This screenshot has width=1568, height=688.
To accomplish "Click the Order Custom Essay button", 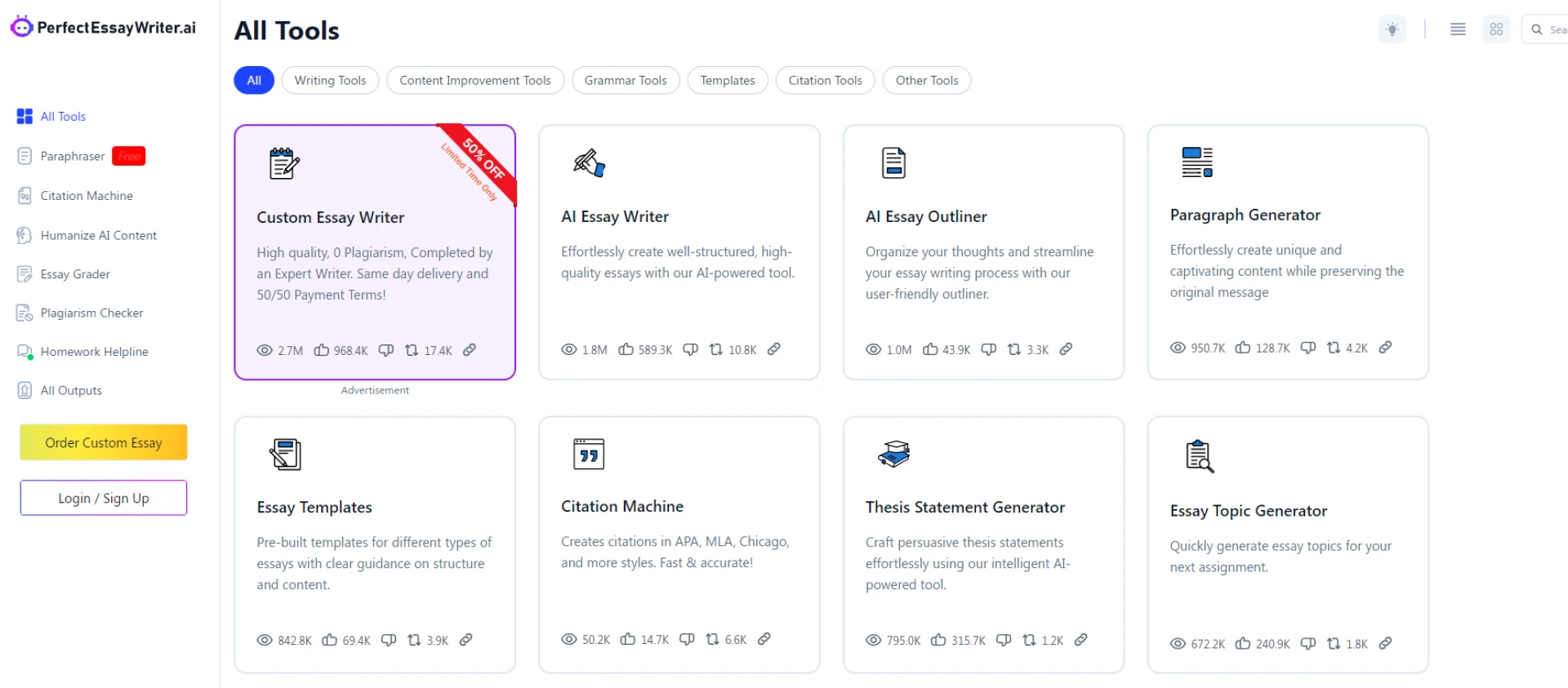I will point(104,442).
